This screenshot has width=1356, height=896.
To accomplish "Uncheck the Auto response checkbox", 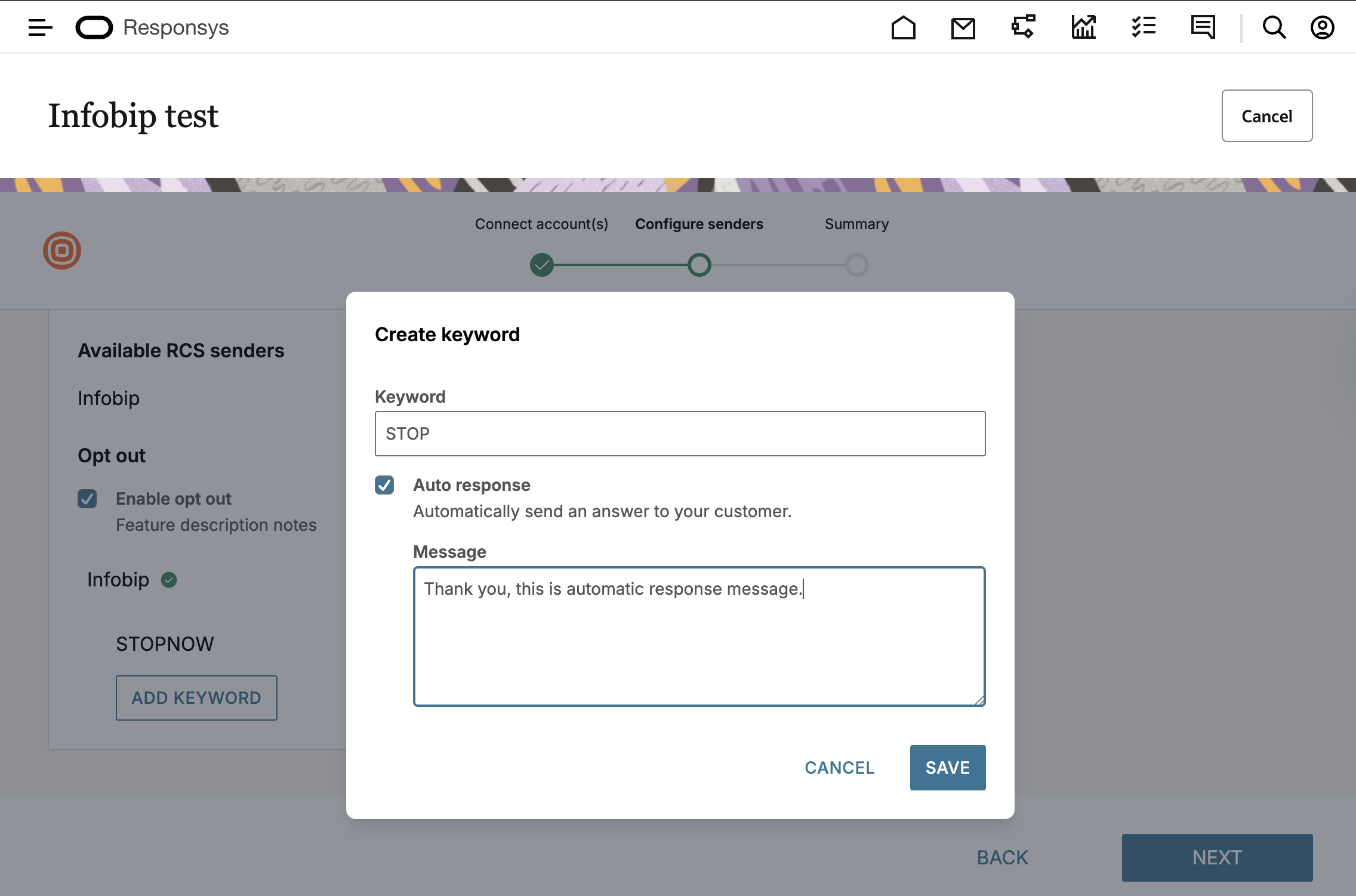I will tap(384, 485).
